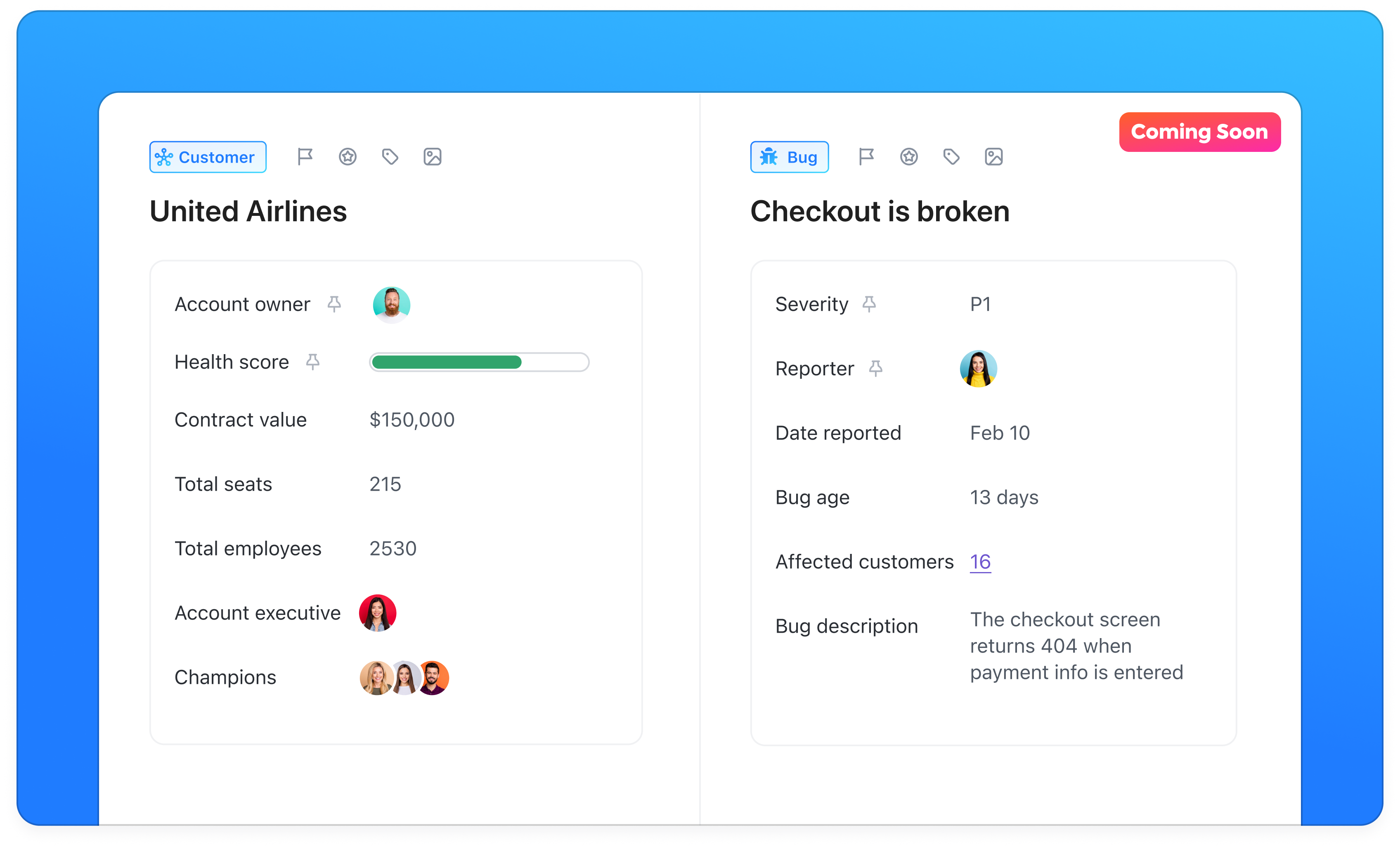Click the image attachment icon on Bug record
1400x849 pixels.
[993, 156]
